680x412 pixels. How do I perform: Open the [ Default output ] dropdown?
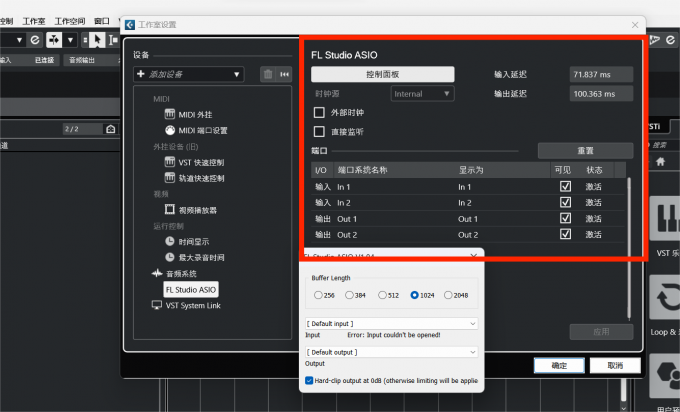[x=392, y=352]
